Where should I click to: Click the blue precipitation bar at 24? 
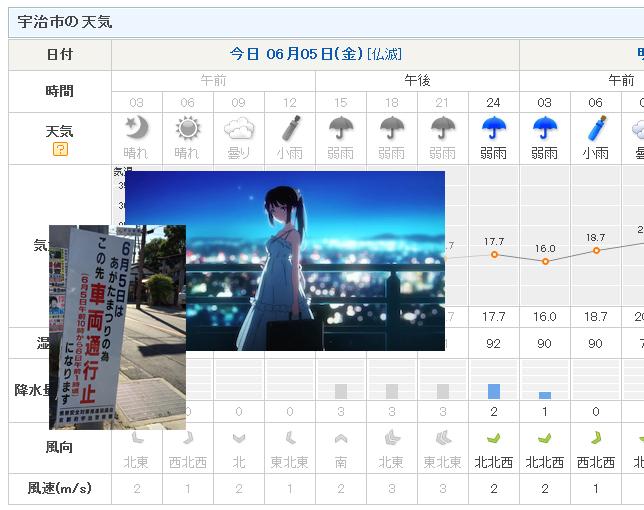point(494,391)
